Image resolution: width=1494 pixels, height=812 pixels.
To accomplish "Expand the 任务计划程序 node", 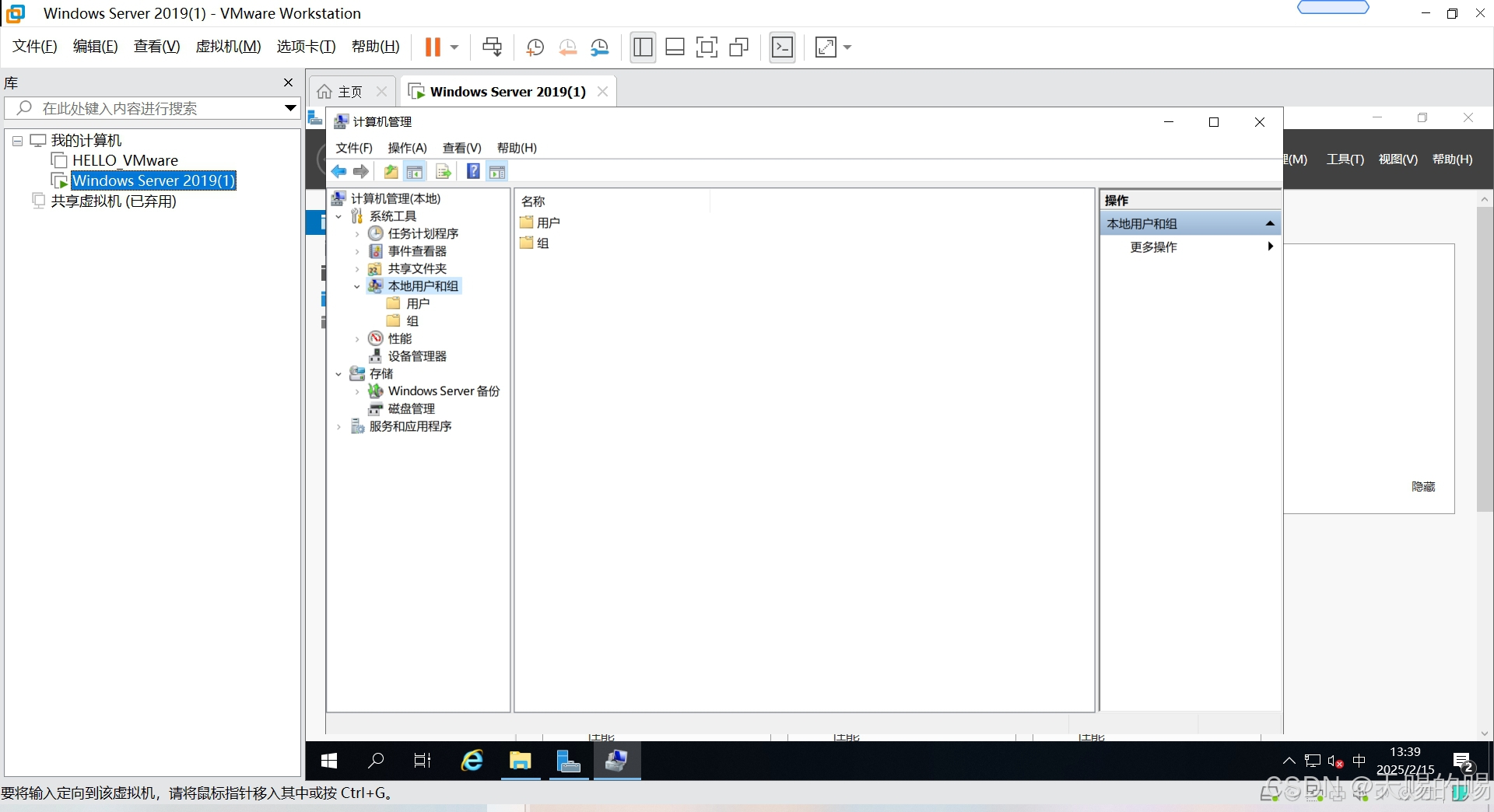I will (357, 234).
